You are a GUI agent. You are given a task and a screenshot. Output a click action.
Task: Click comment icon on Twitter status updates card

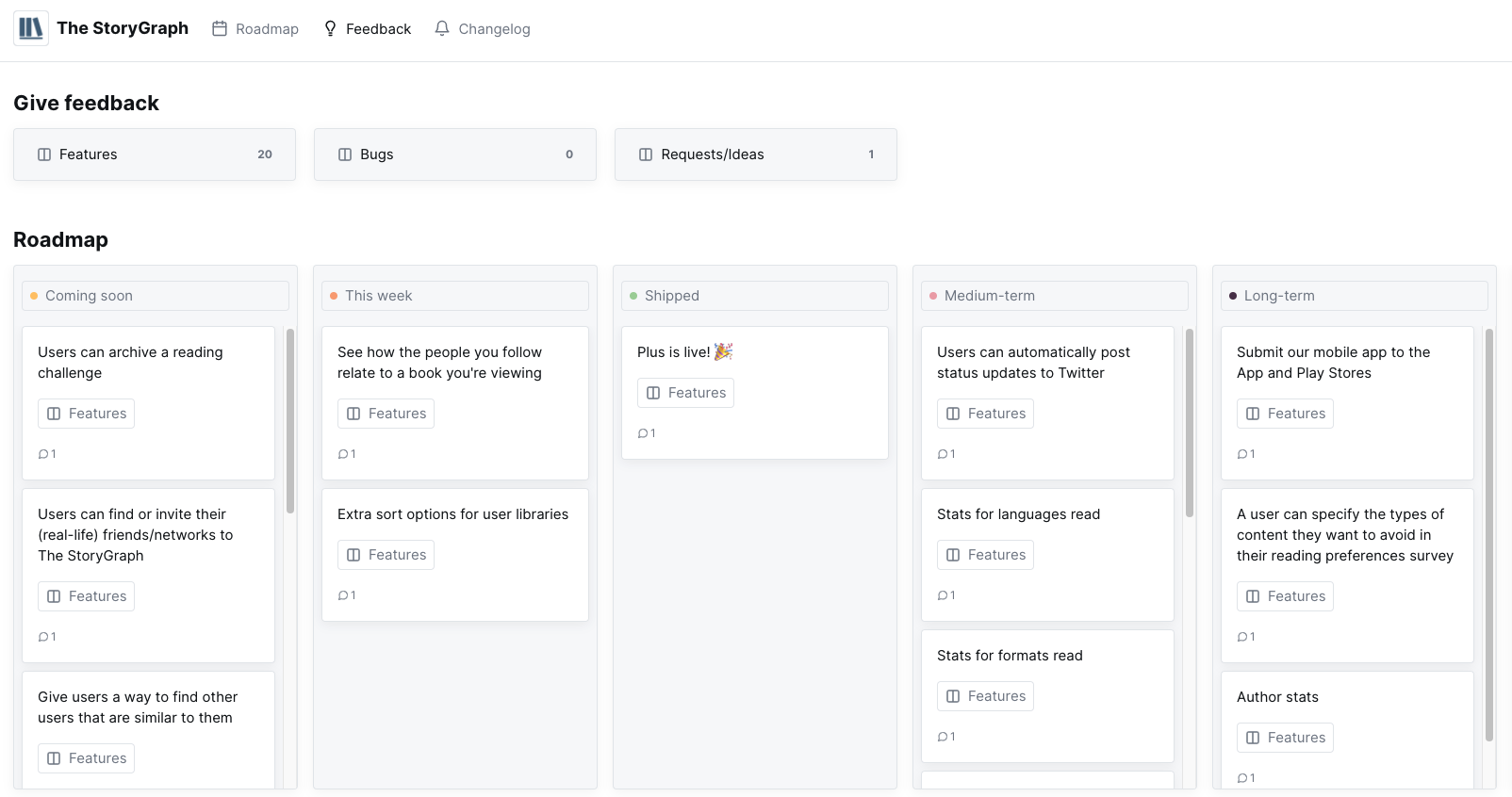[x=943, y=454]
